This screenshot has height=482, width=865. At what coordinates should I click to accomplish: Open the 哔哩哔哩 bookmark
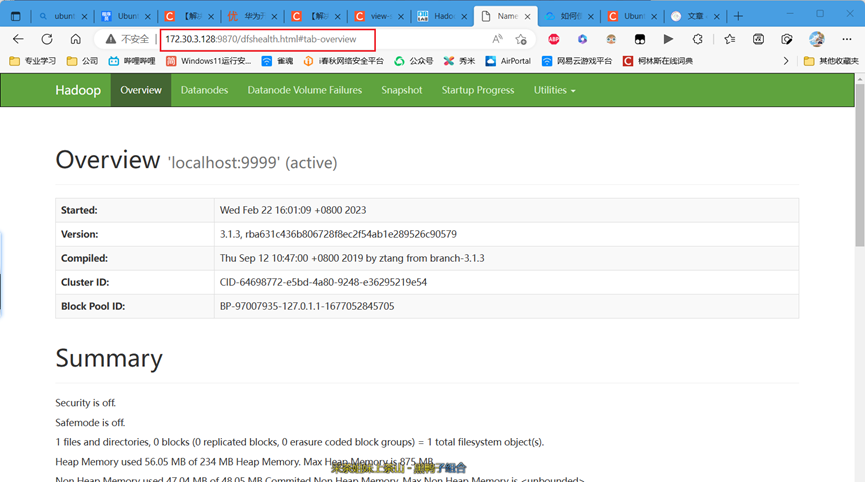(x=132, y=61)
